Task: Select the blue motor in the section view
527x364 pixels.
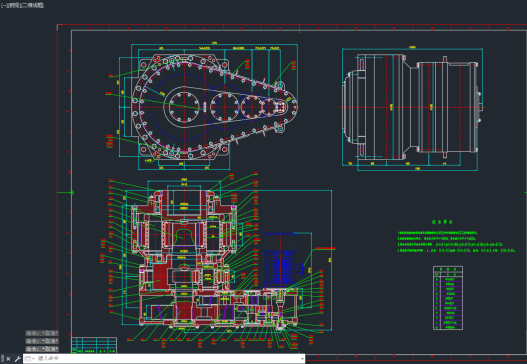Action: 282,260
